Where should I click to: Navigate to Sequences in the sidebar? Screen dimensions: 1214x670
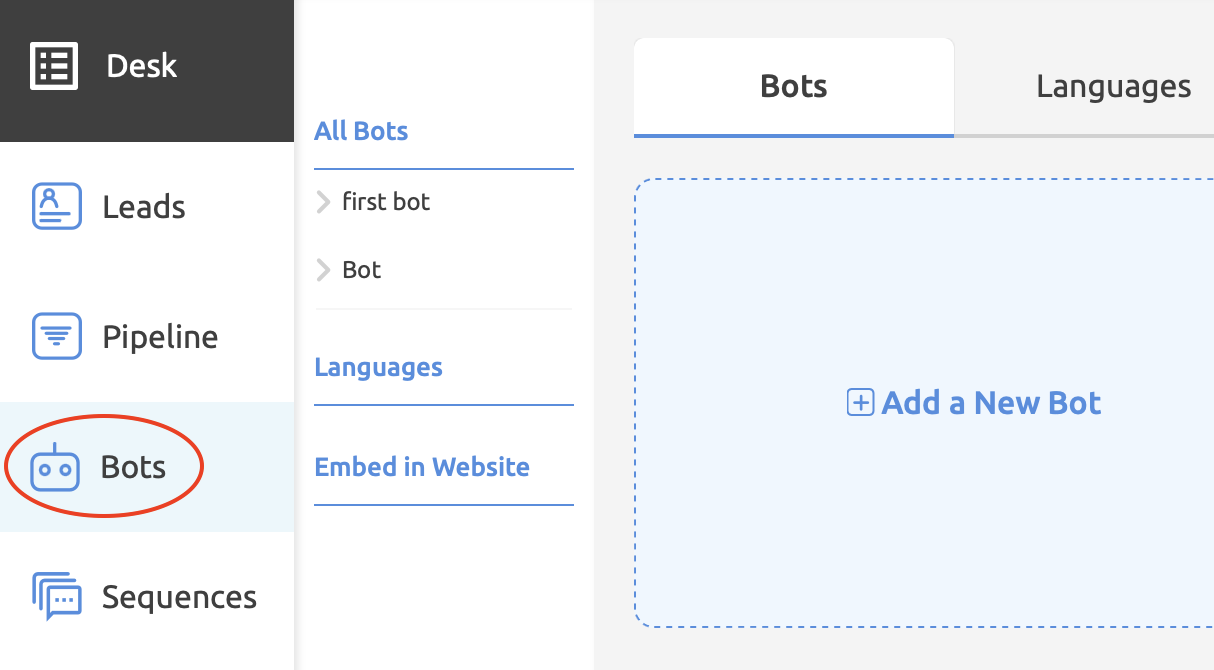pos(179,595)
